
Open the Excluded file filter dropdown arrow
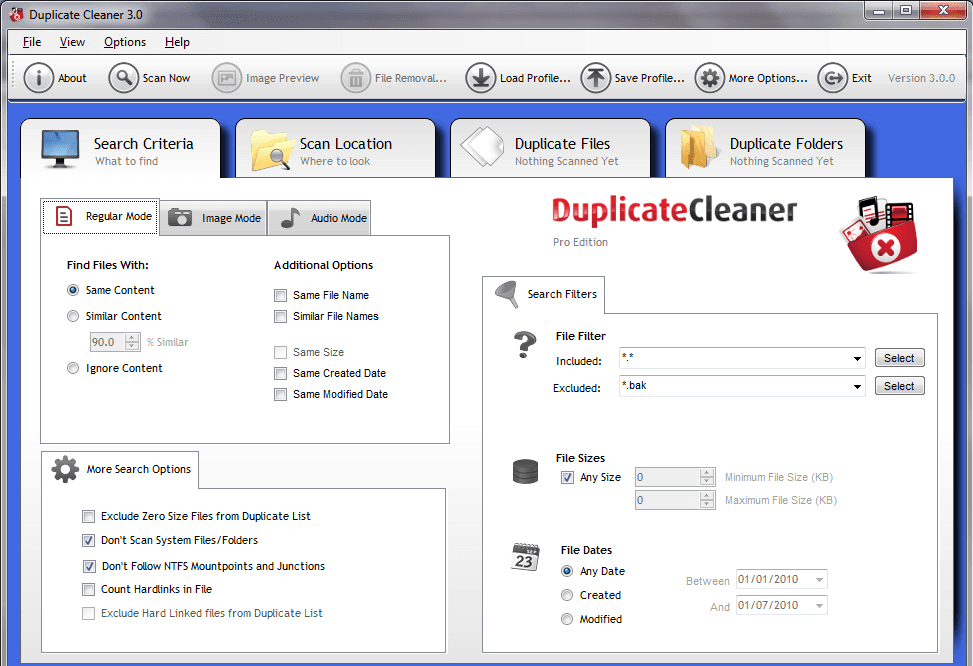point(857,387)
